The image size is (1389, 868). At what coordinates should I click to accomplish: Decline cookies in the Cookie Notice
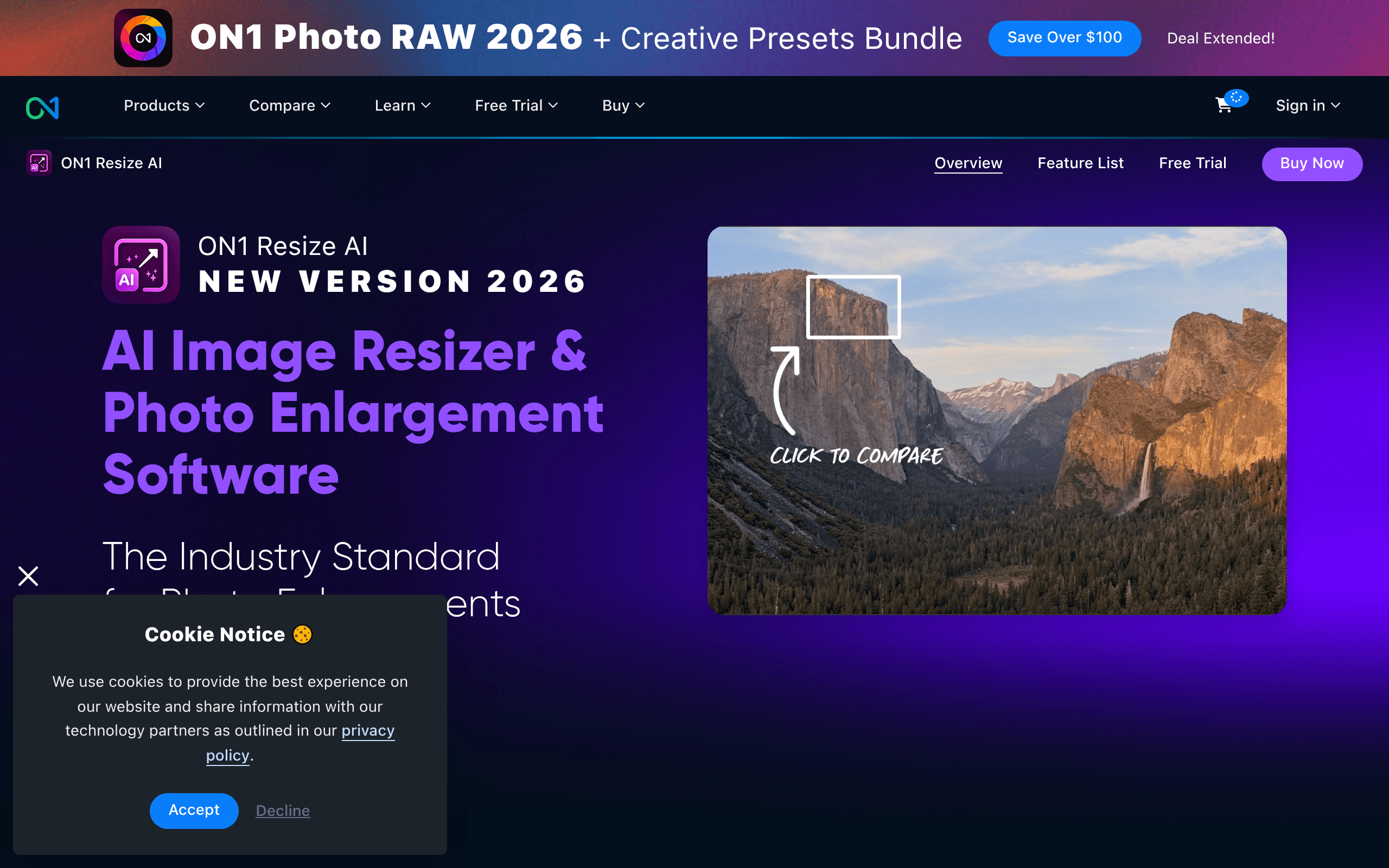(x=283, y=810)
